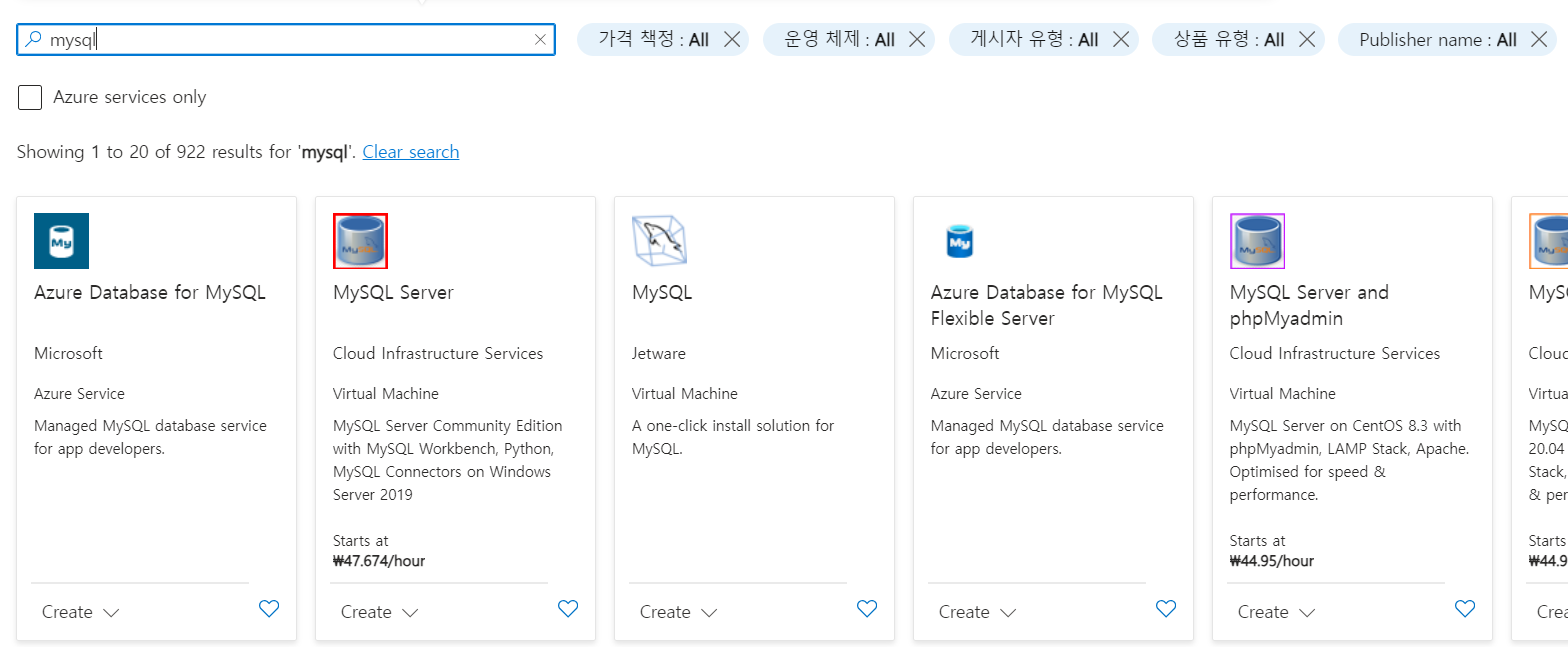Expand Create dropdown for Azure Database for MySQL
The width and height of the screenshot is (1568, 647).
(80, 612)
